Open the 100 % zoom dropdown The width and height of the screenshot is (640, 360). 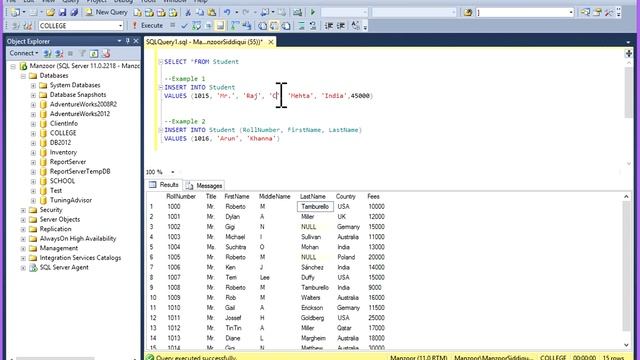click(173, 172)
